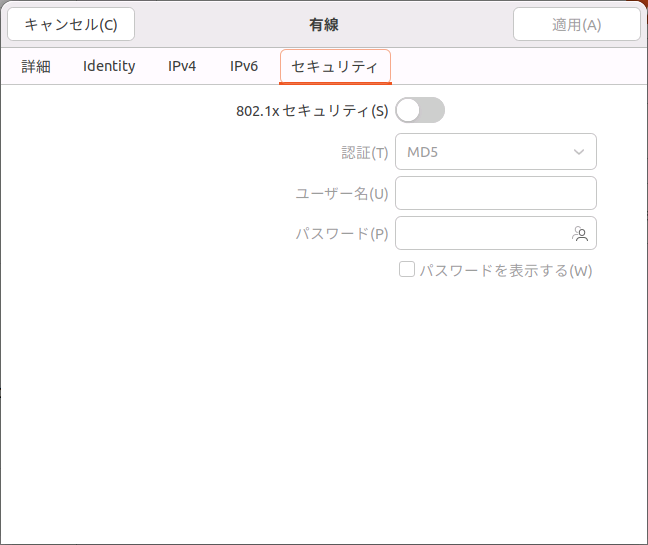Focus the ユーザー名 input field
648x545 pixels.
pos(496,193)
